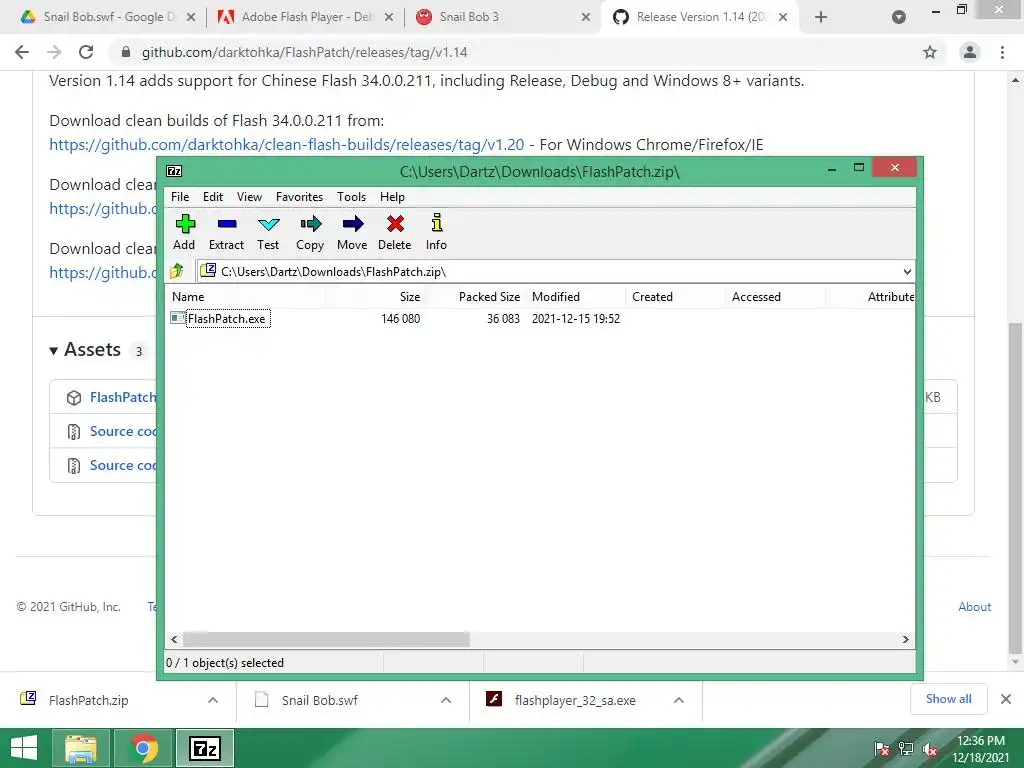Click the Chrome page vertical scrollbar thumb

(1015, 488)
